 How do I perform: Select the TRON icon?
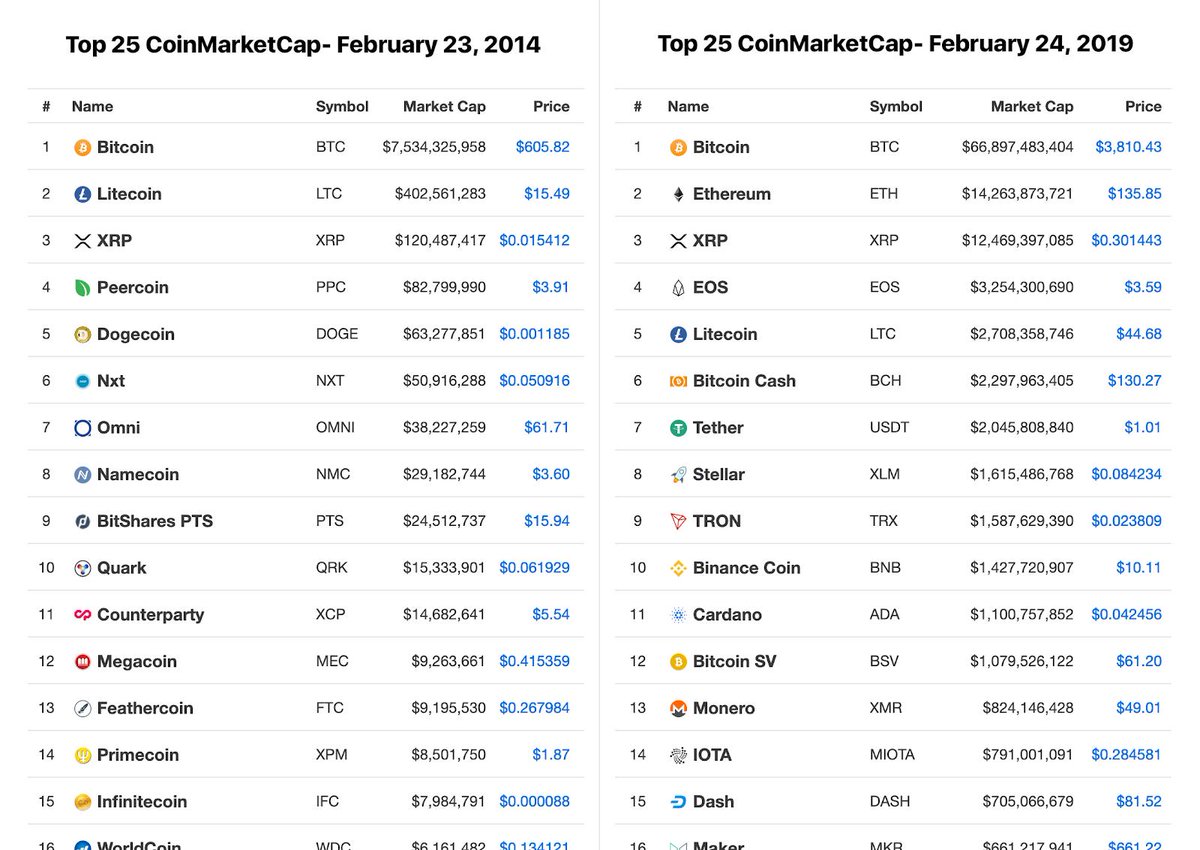point(678,521)
